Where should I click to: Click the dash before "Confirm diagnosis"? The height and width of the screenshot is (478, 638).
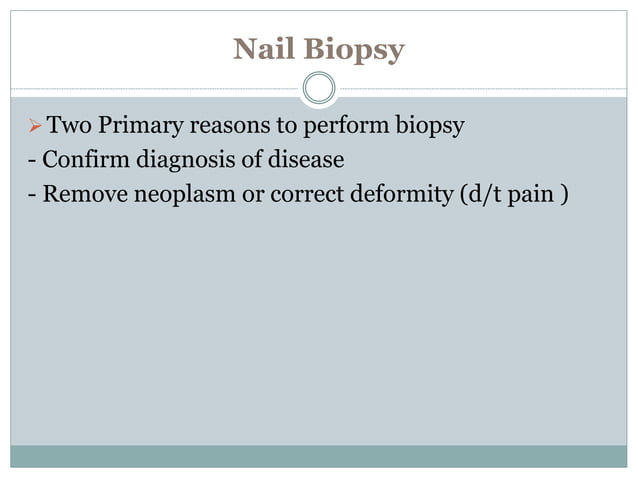tap(32, 160)
